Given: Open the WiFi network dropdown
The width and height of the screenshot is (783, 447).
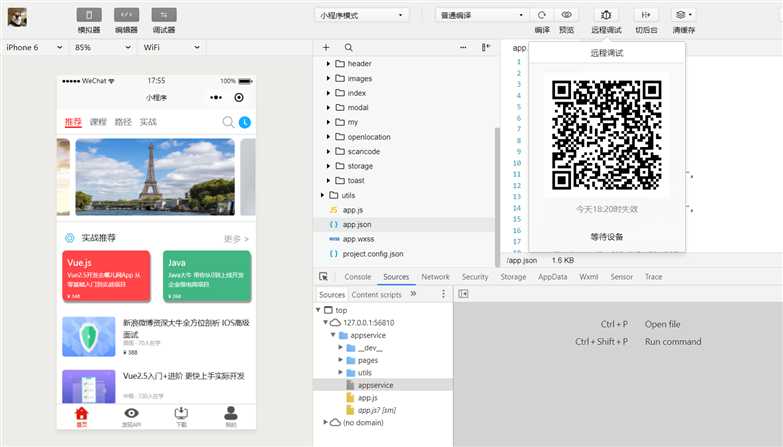Looking at the screenshot, I should coord(172,47).
